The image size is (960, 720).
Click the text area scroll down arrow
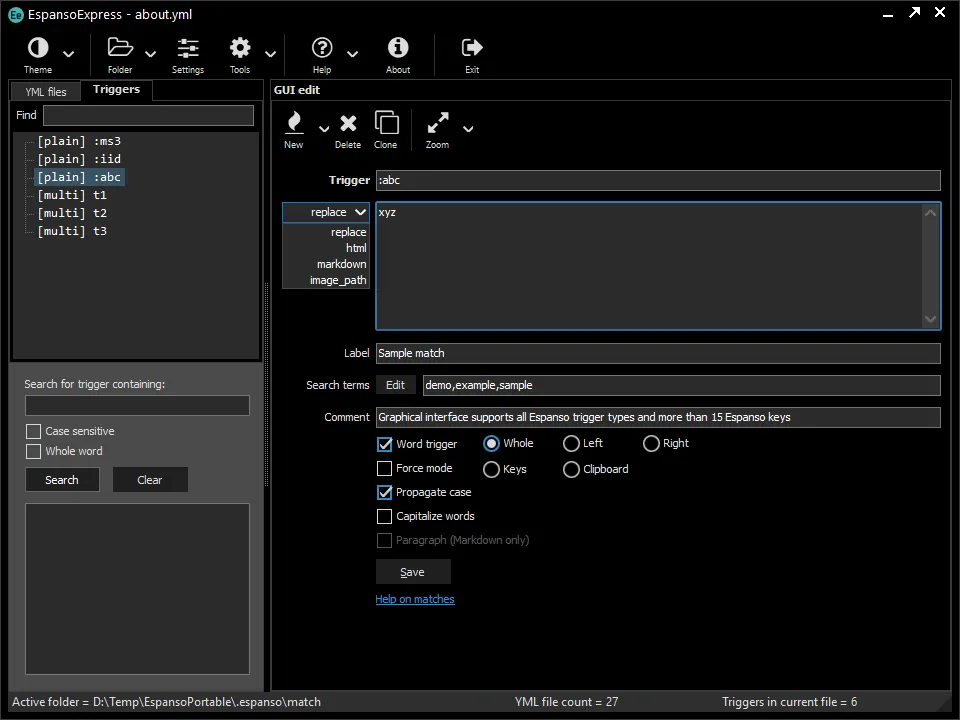point(931,319)
